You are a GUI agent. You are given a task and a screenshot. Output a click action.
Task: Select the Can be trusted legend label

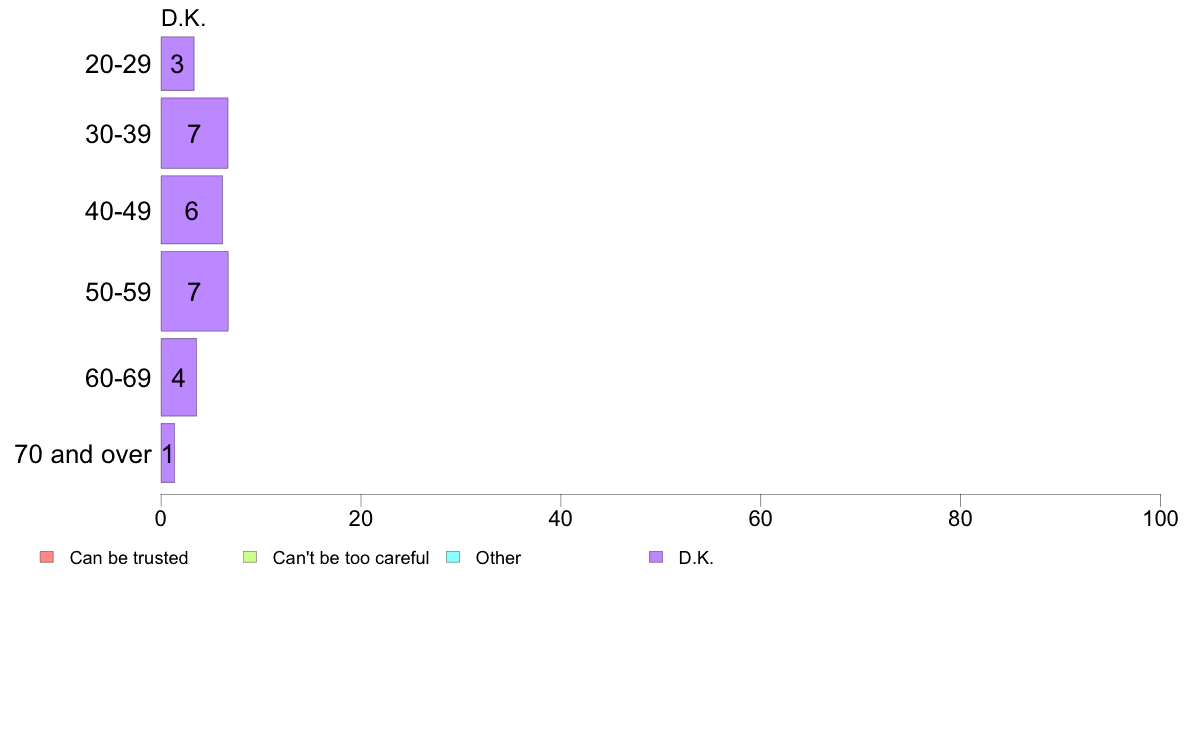click(129, 558)
